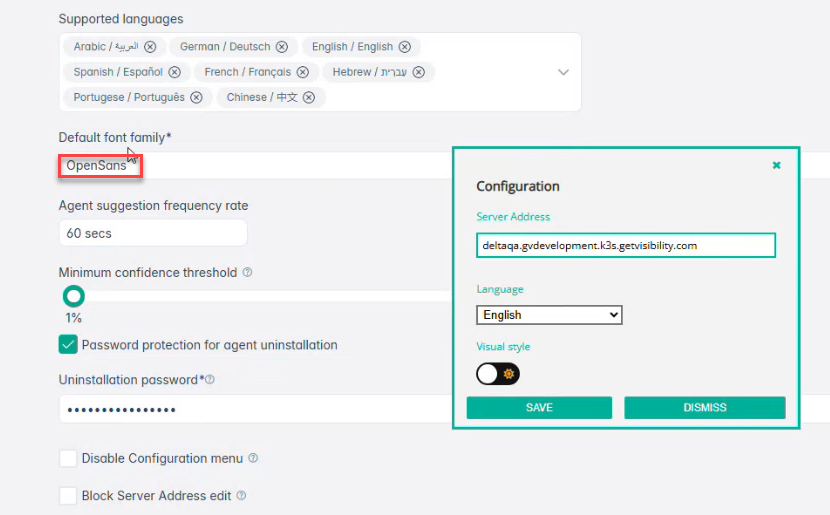Image resolution: width=830 pixels, height=515 pixels.
Task: Uncheck Password protection for agent uninstallation
Action: 68,345
